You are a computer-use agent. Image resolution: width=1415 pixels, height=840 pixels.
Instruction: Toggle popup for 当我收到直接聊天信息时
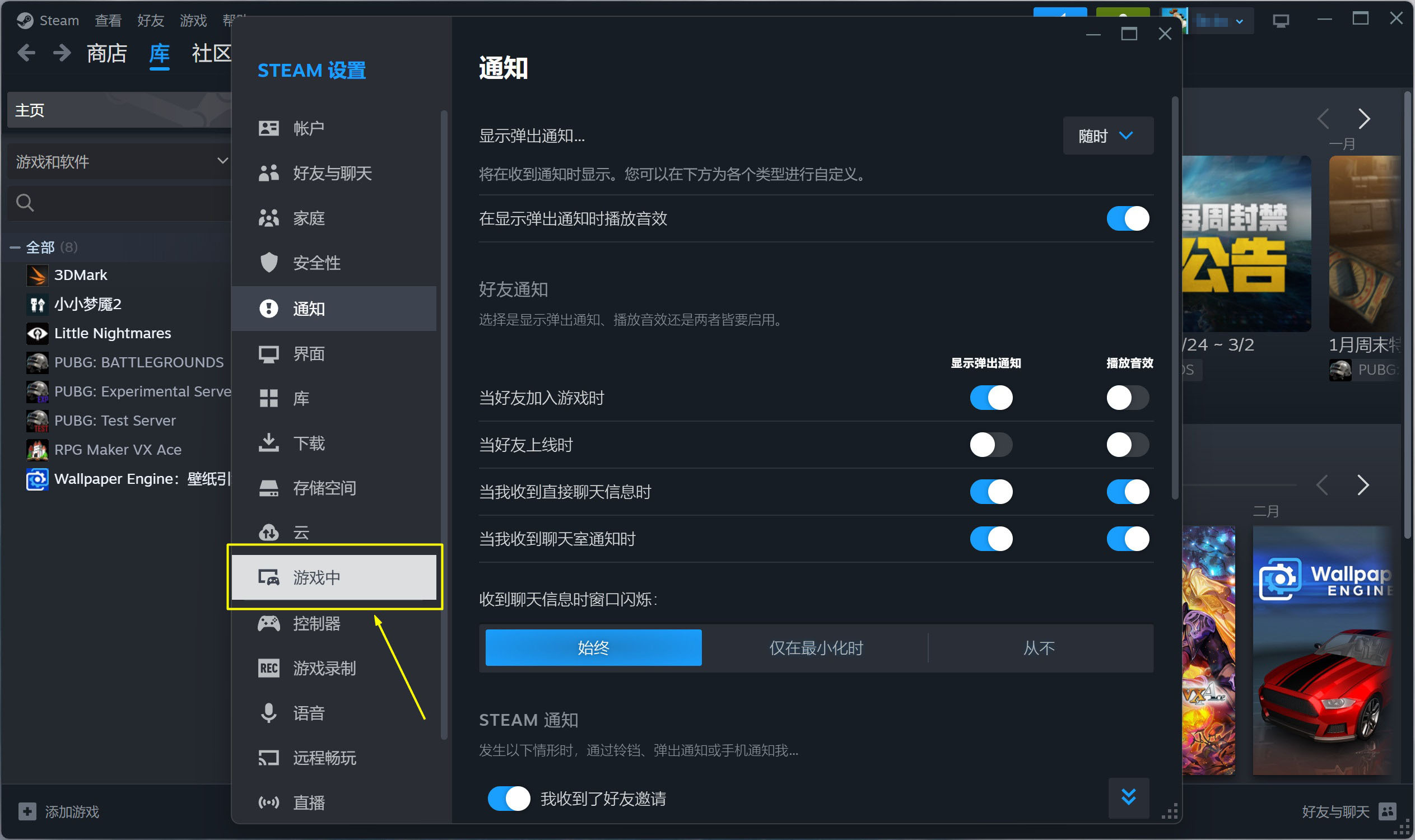991,491
